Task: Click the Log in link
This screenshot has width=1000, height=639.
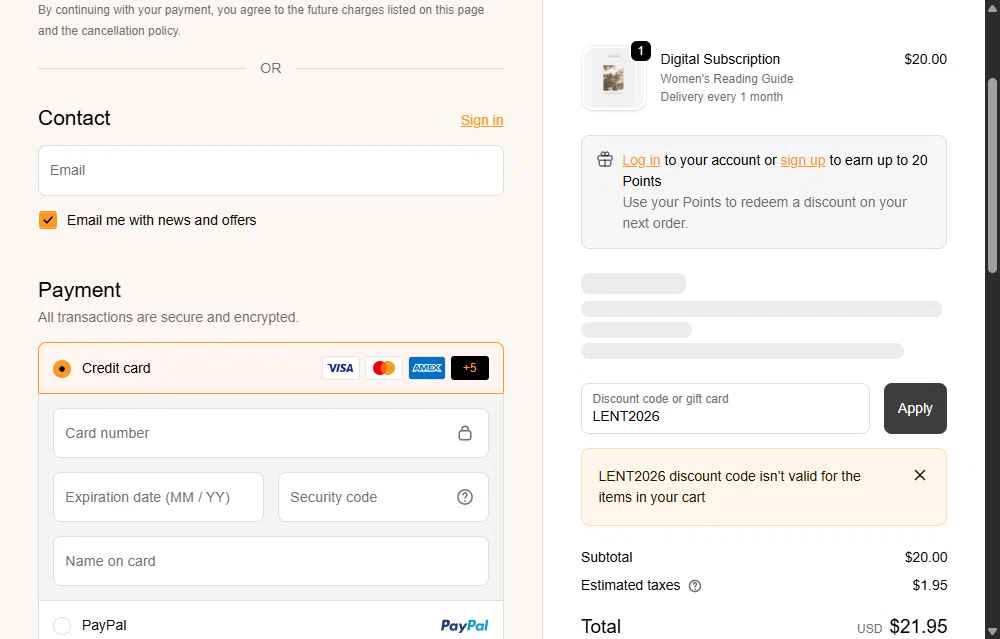Action: tap(641, 160)
